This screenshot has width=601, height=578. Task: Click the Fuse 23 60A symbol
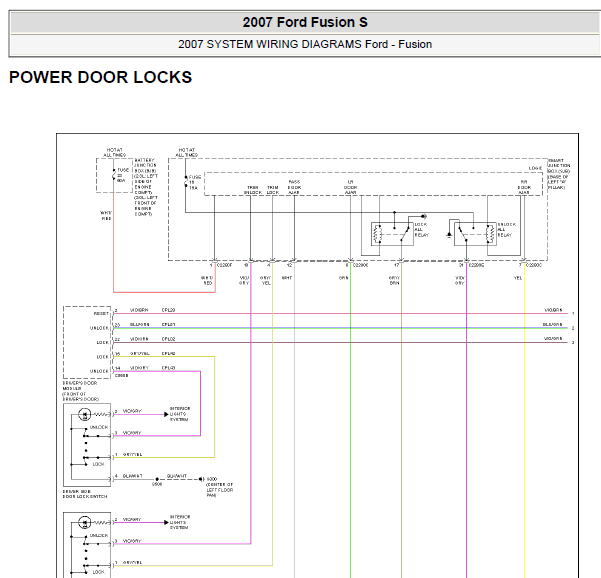[114, 175]
